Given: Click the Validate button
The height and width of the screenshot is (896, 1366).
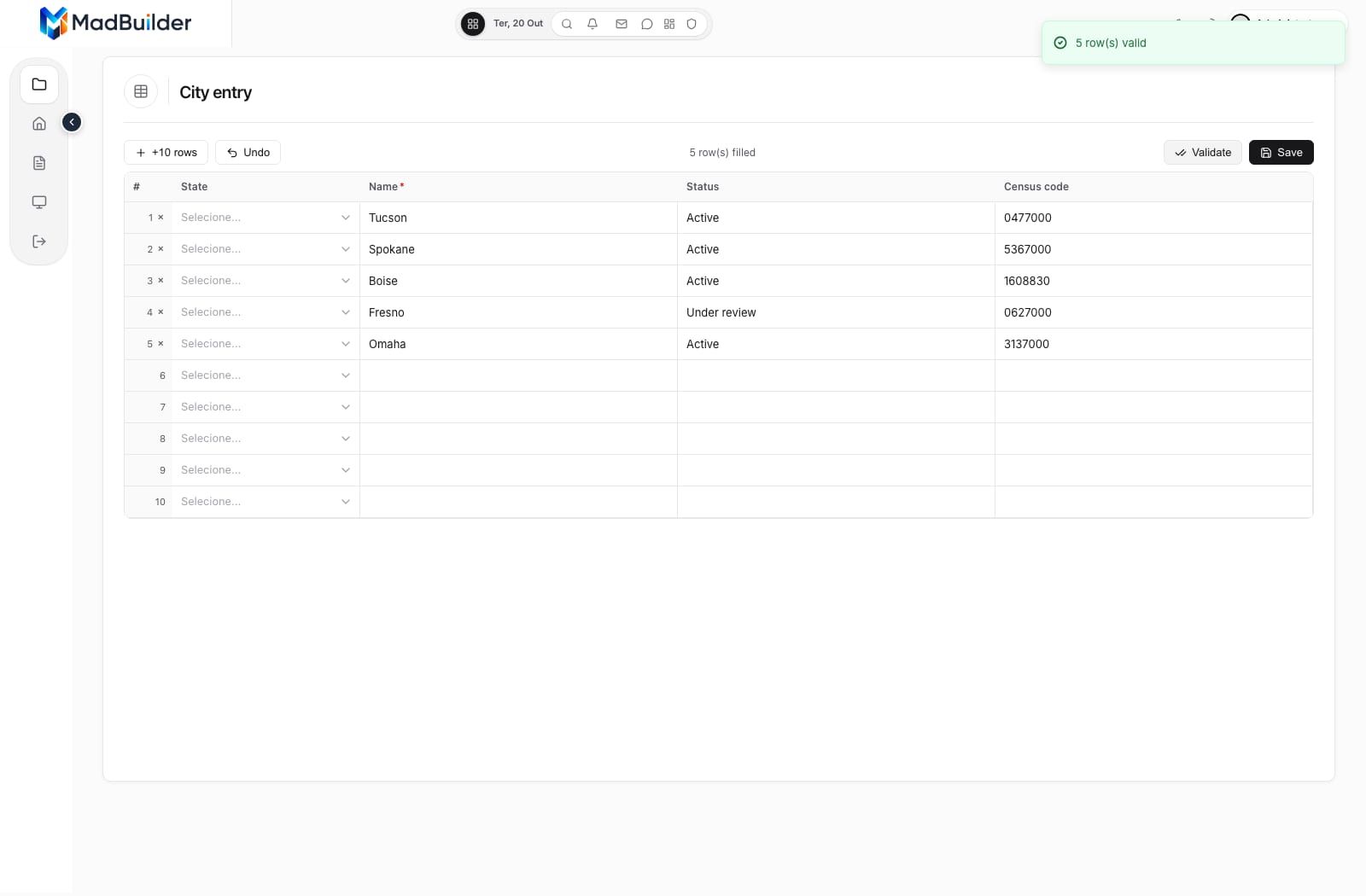Looking at the screenshot, I should tap(1203, 153).
